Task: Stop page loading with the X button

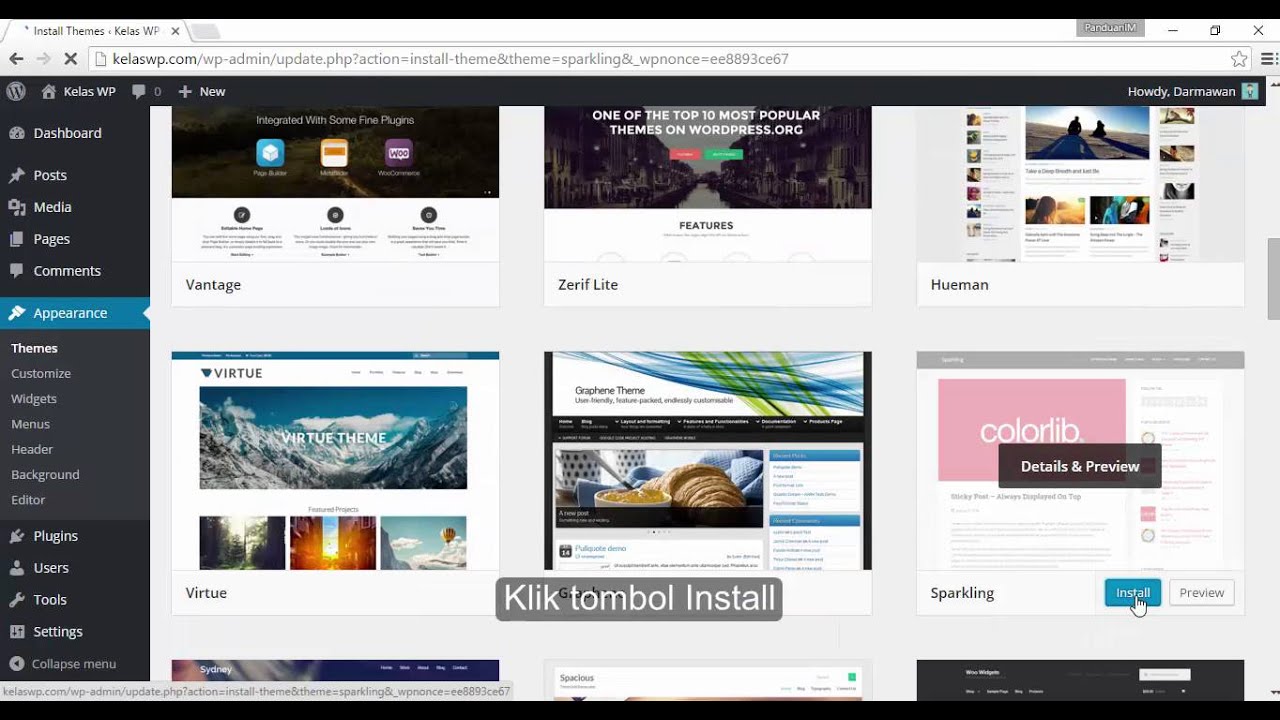Action: click(x=70, y=59)
